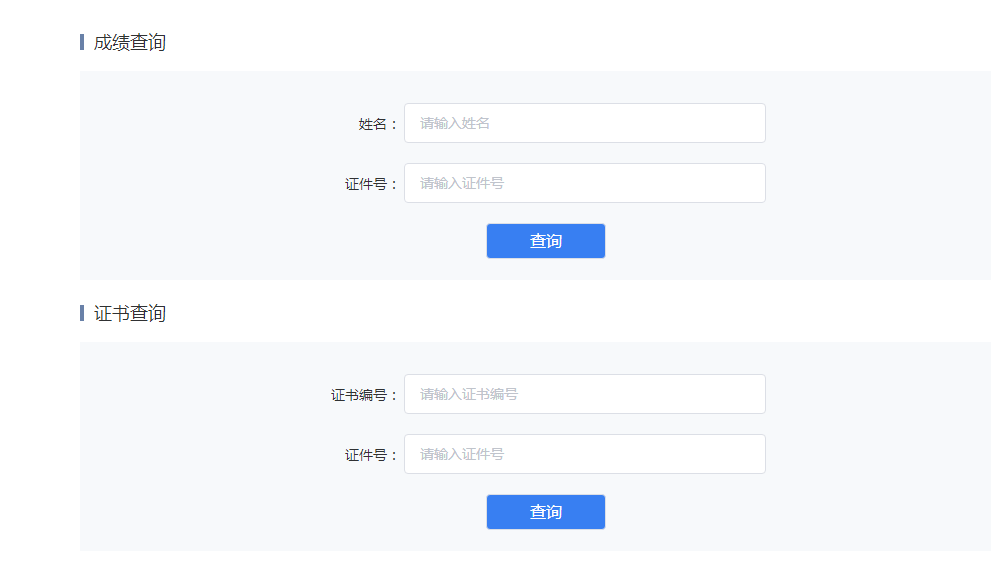The image size is (991, 563).
Task: Click the 证件号 label in 成绩查询 form
Action: [x=370, y=184]
